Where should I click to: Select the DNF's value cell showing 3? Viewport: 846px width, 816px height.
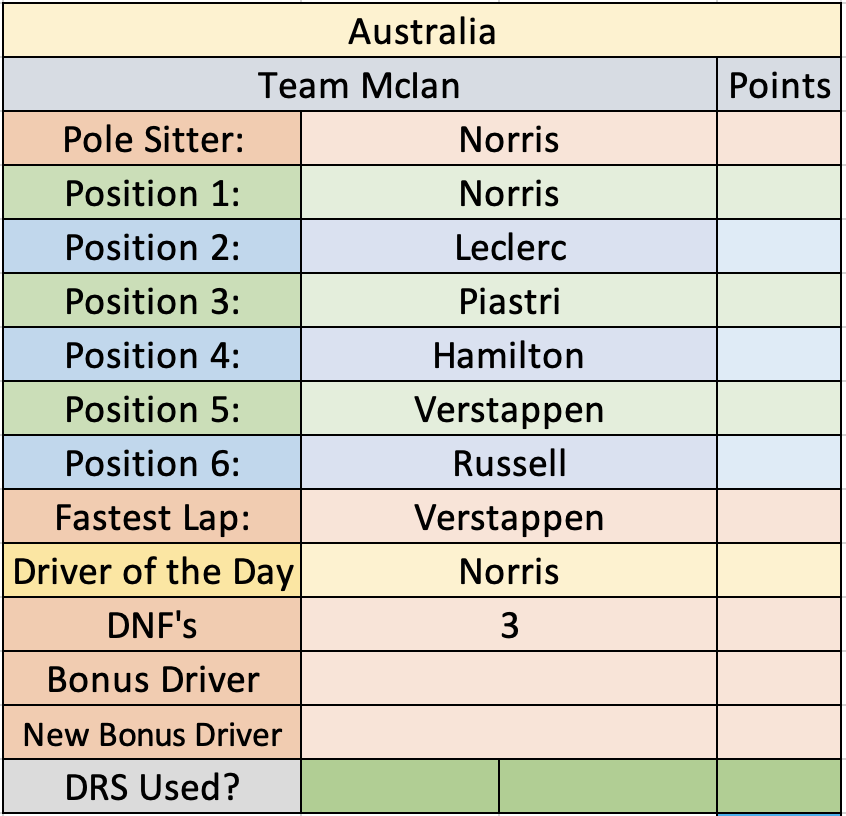point(509,624)
